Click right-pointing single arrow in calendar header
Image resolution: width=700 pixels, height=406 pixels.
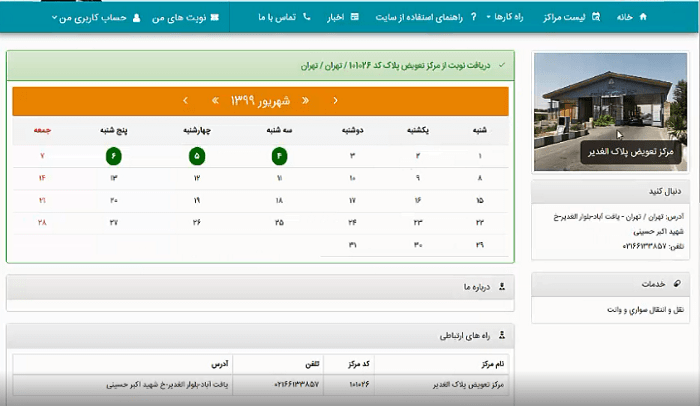pos(335,101)
